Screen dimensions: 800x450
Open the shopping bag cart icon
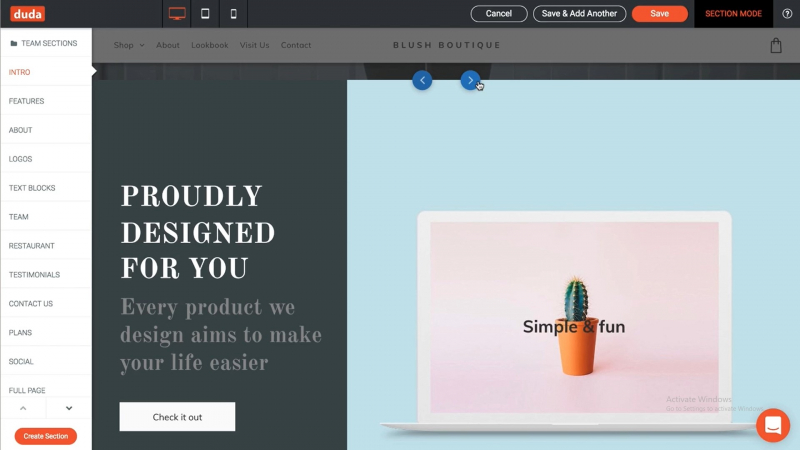point(776,45)
